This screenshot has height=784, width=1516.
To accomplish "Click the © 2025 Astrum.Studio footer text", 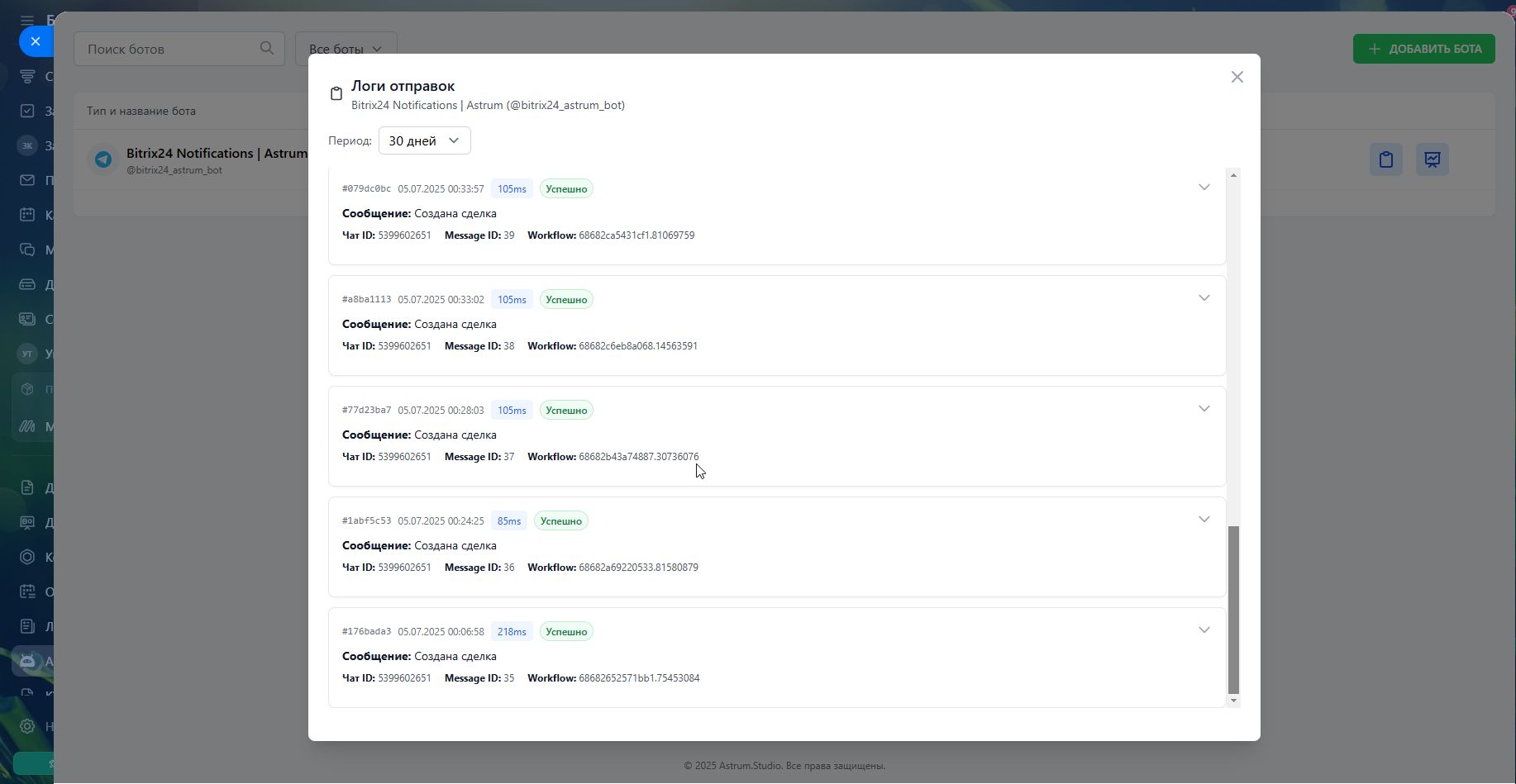I will (x=784, y=766).
